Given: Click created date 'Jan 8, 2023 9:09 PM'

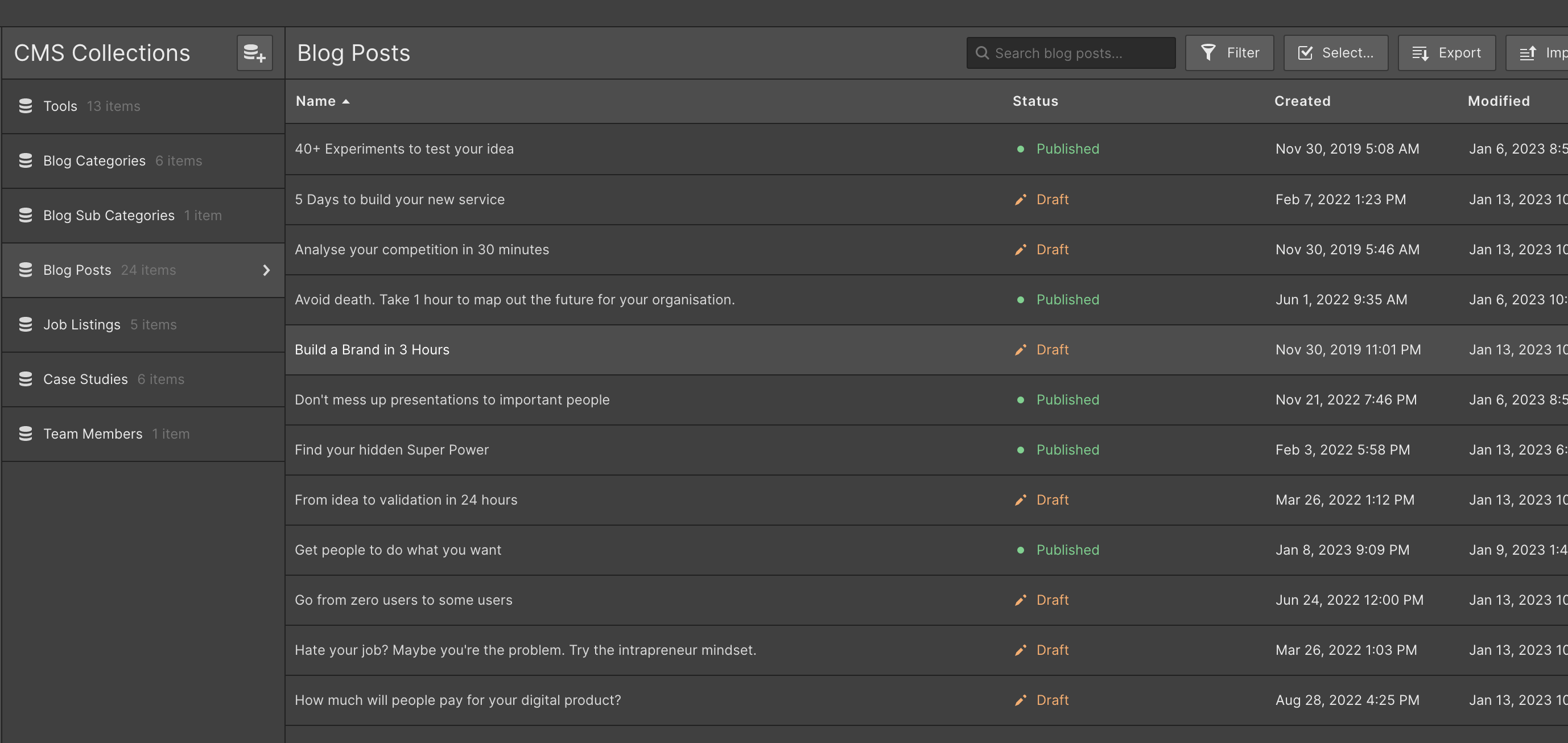Looking at the screenshot, I should [1342, 550].
